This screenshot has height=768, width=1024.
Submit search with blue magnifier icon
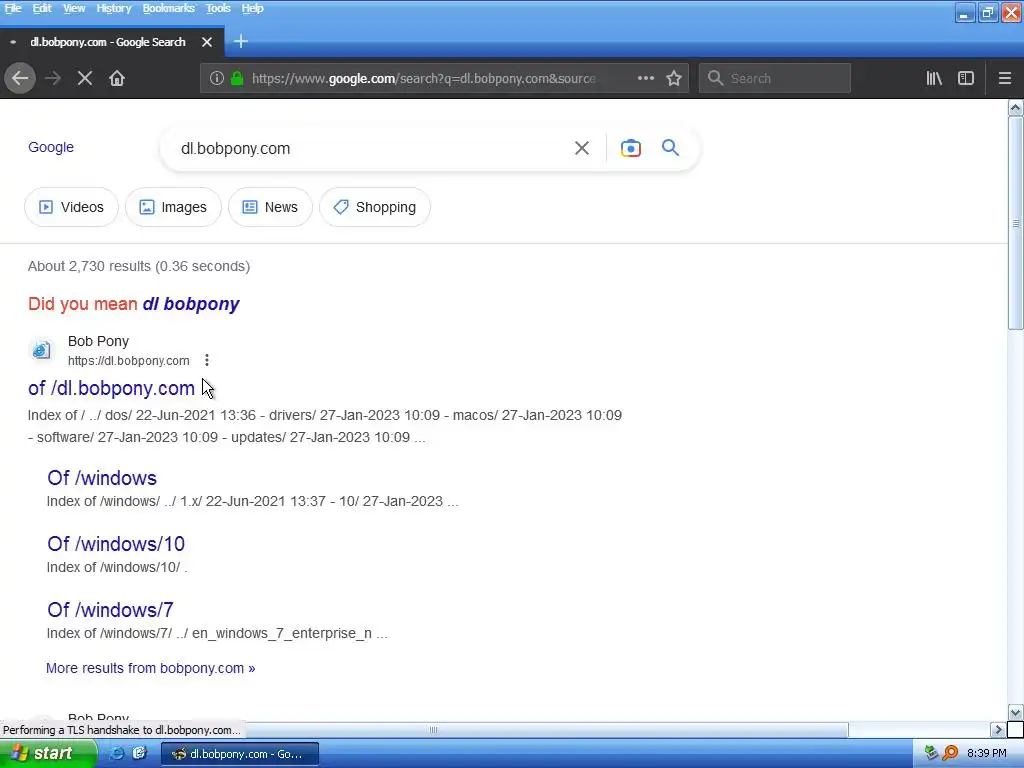click(x=671, y=148)
